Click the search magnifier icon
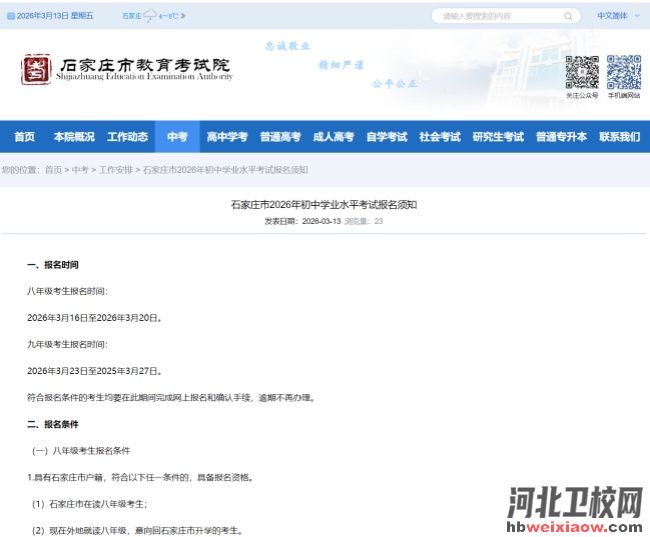This screenshot has width=650, height=537. point(568,16)
